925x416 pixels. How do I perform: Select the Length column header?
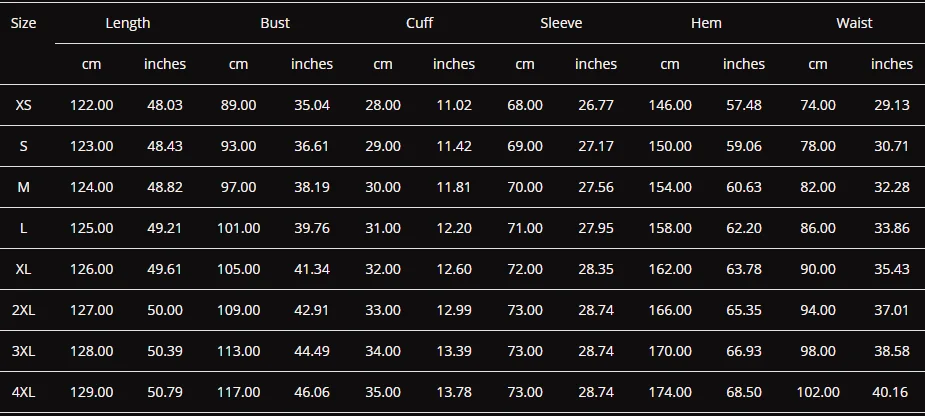tap(128, 23)
